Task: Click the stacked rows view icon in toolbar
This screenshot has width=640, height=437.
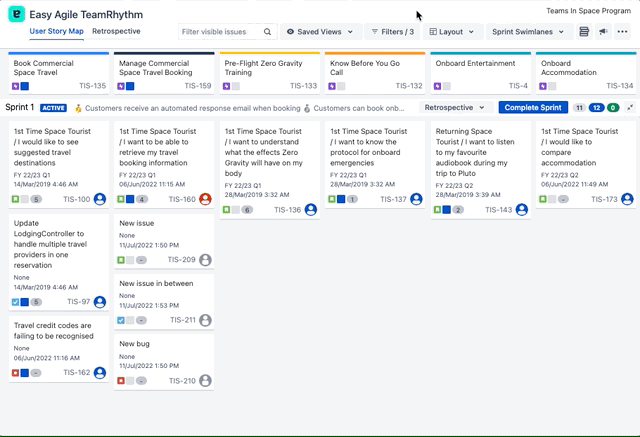Action: (584, 32)
